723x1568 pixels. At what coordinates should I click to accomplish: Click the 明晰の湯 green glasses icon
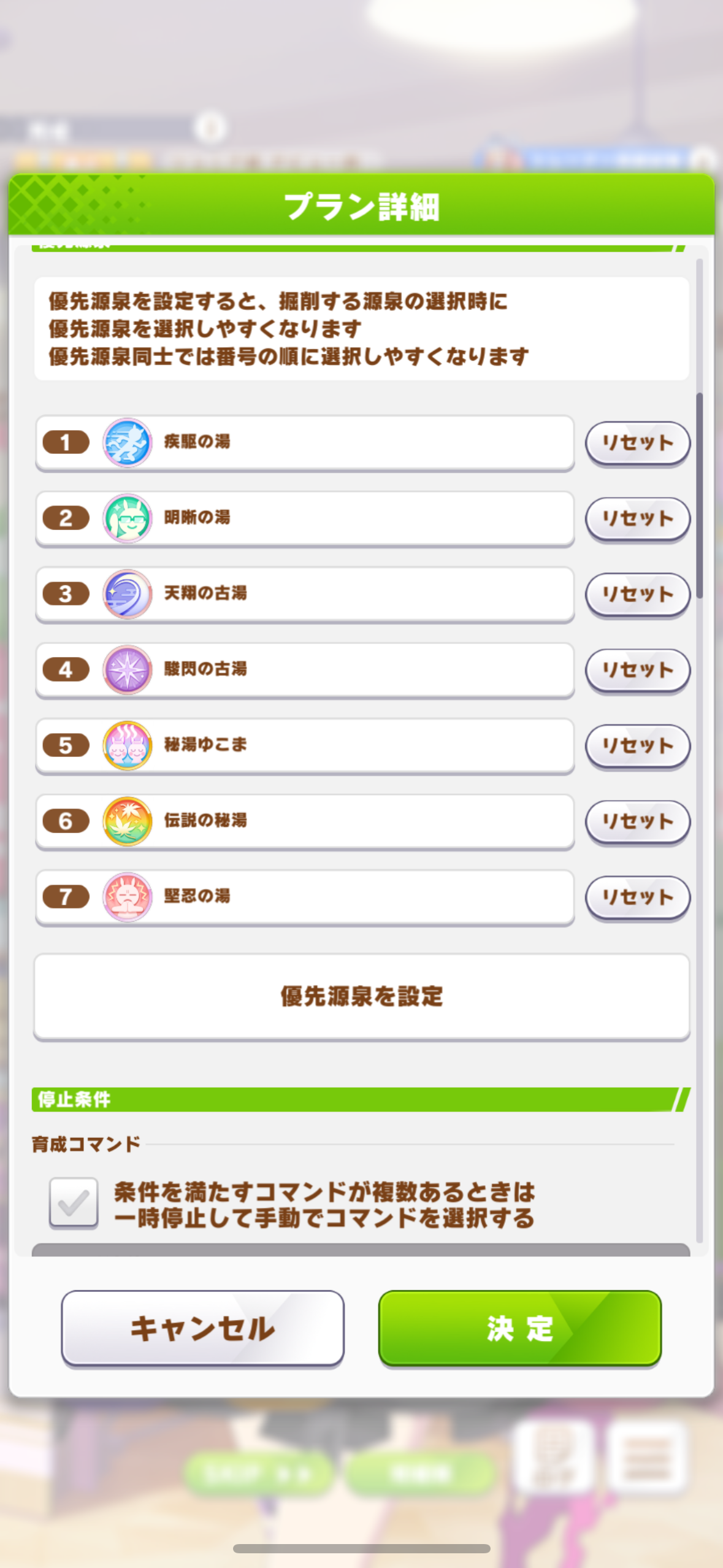pyautogui.click(x=127, y=518)
